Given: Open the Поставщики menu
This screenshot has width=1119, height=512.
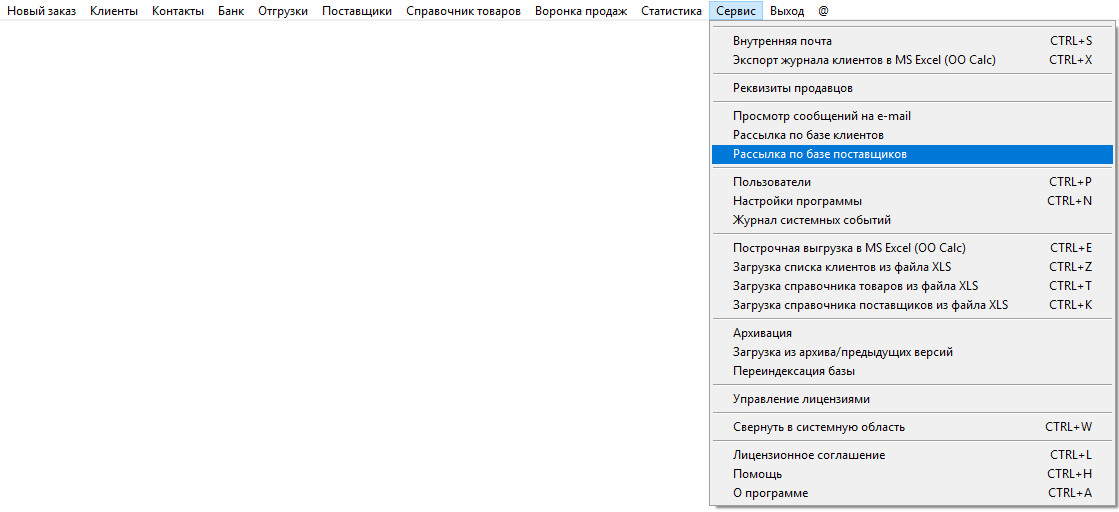Looking at the screenshot, I should tap(357, 11).
